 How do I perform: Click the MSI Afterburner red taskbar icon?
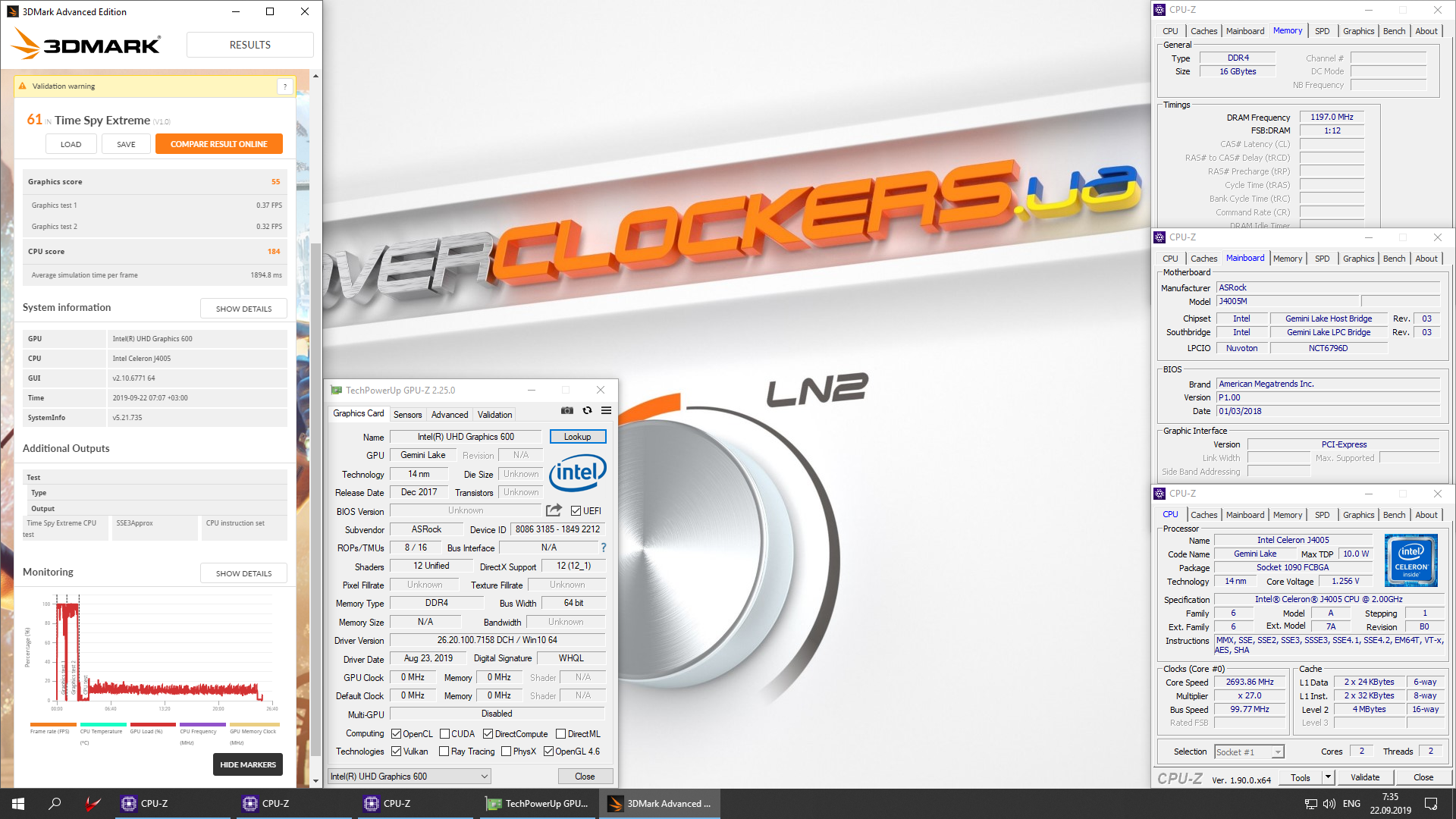click(x=93, y=804)
